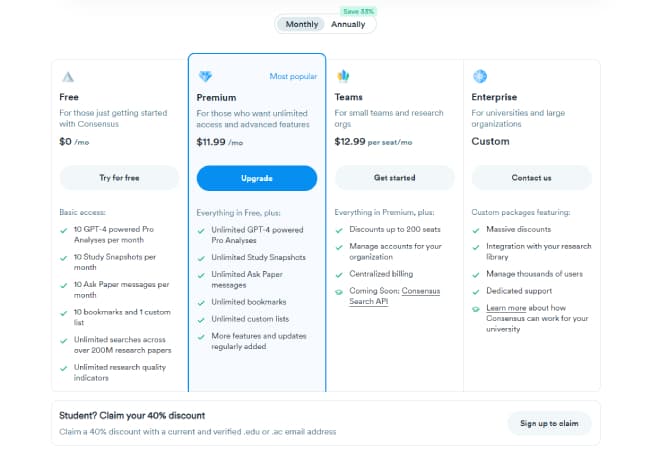650x450 pixels.
Task: Click the Student 40% discount heading
Action: [x=132, y=415]
